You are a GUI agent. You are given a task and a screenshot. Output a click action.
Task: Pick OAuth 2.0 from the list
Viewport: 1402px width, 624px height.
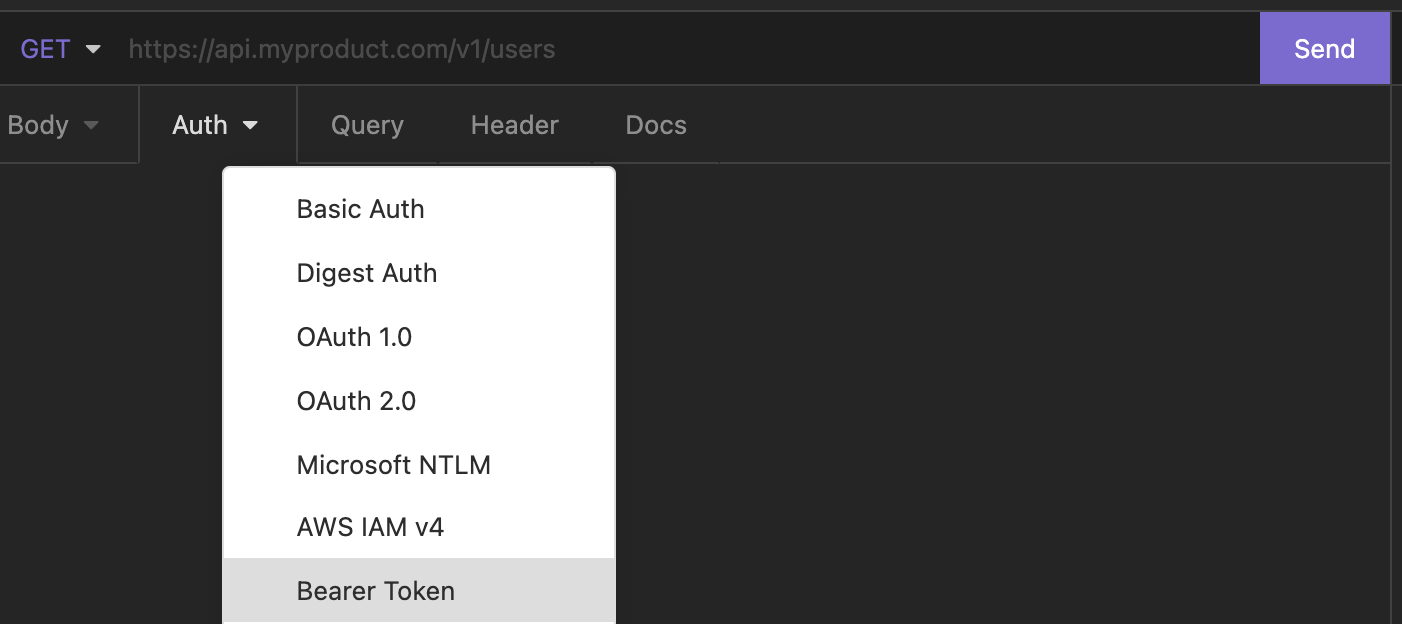click(356, 401)
